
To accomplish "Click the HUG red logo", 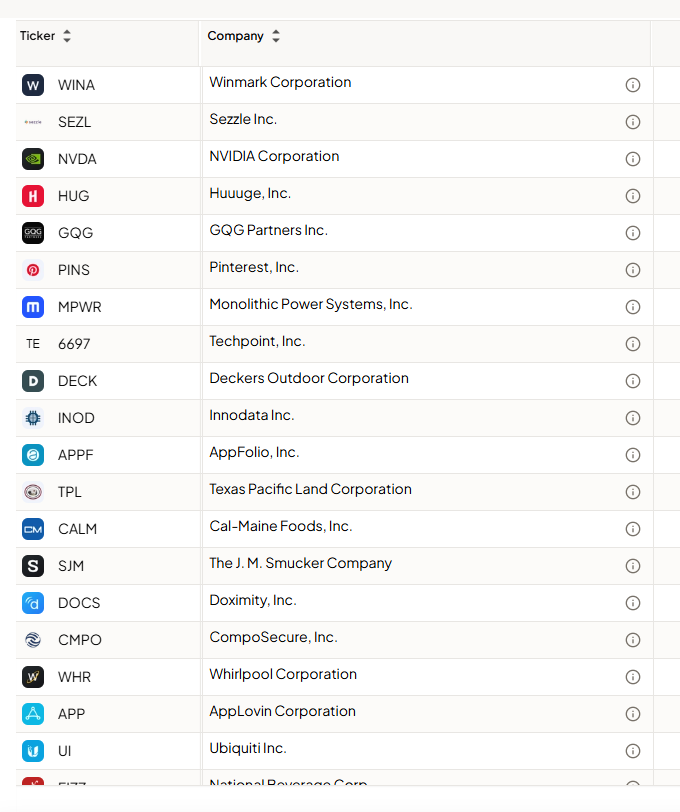I will [33, 196].
